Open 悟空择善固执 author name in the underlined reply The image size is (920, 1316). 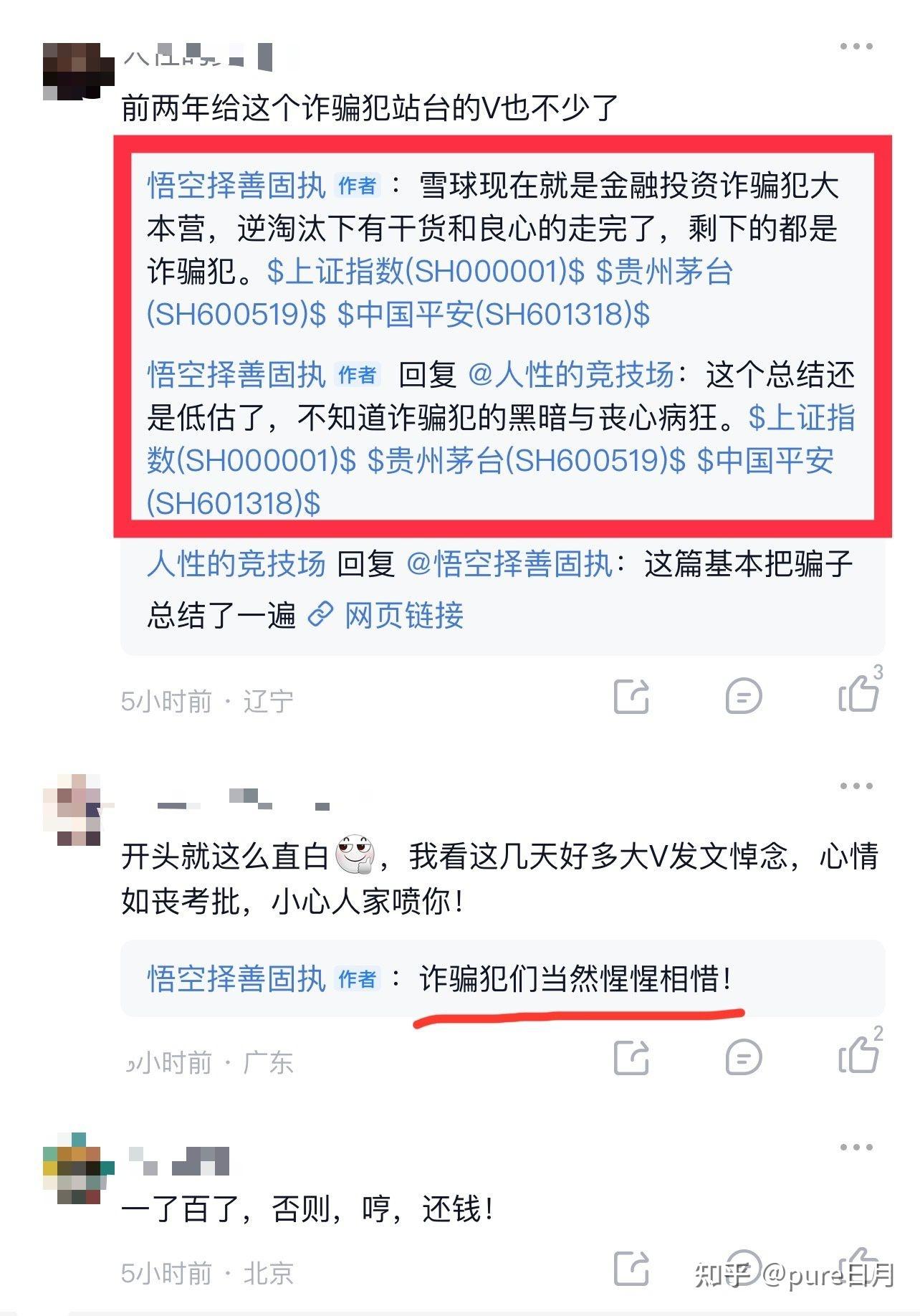pos(236,979)
